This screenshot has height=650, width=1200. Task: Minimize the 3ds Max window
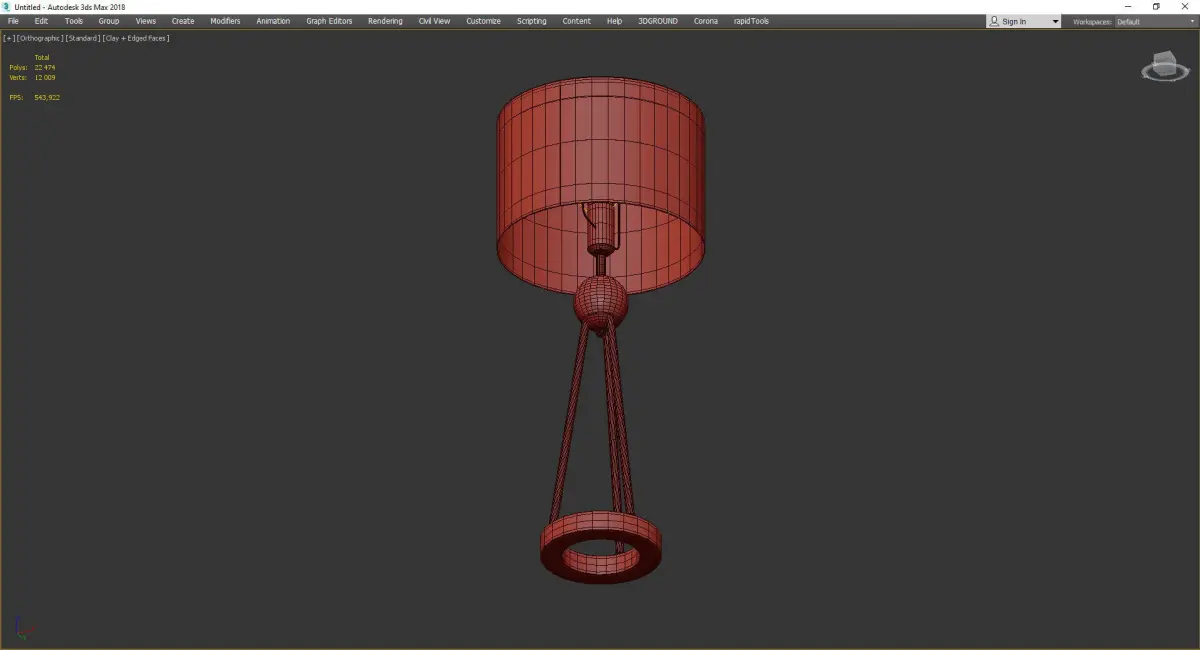(1128, 7)
